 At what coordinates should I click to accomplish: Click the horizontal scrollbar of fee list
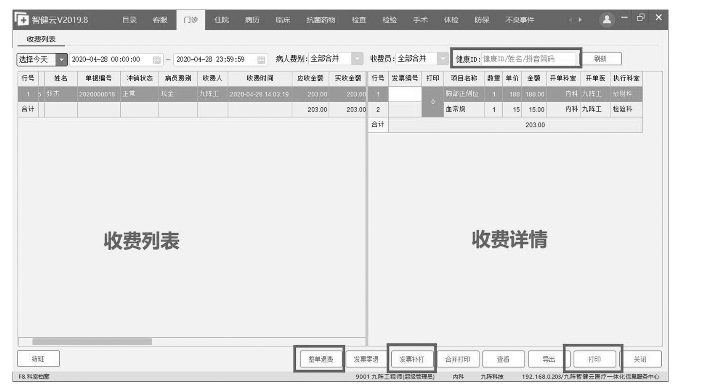tap(92, 341)
